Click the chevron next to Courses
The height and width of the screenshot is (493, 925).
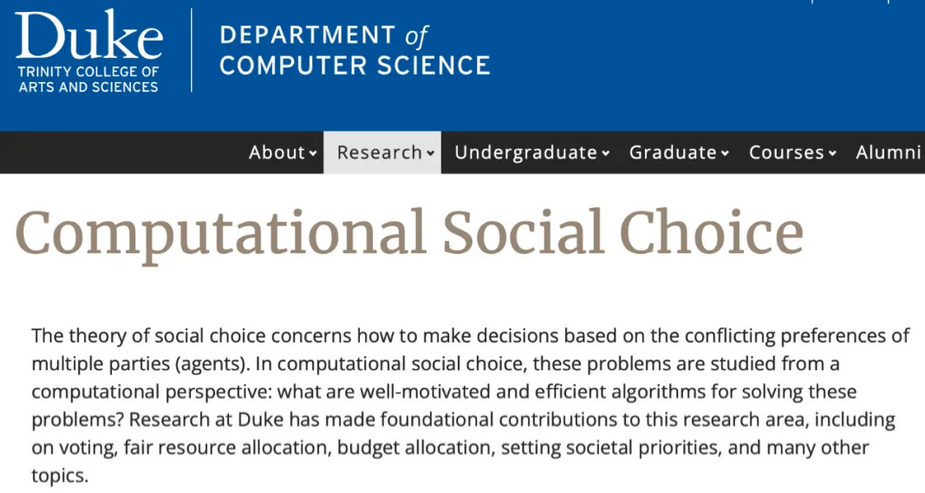tap(832, 153)
